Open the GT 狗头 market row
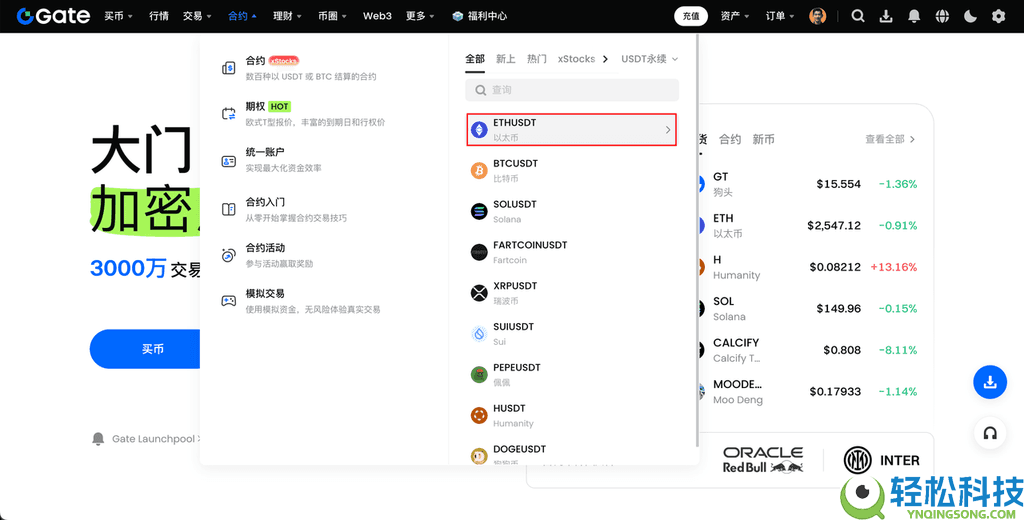Screen dimensions: 1024x520 click(807, 184)
